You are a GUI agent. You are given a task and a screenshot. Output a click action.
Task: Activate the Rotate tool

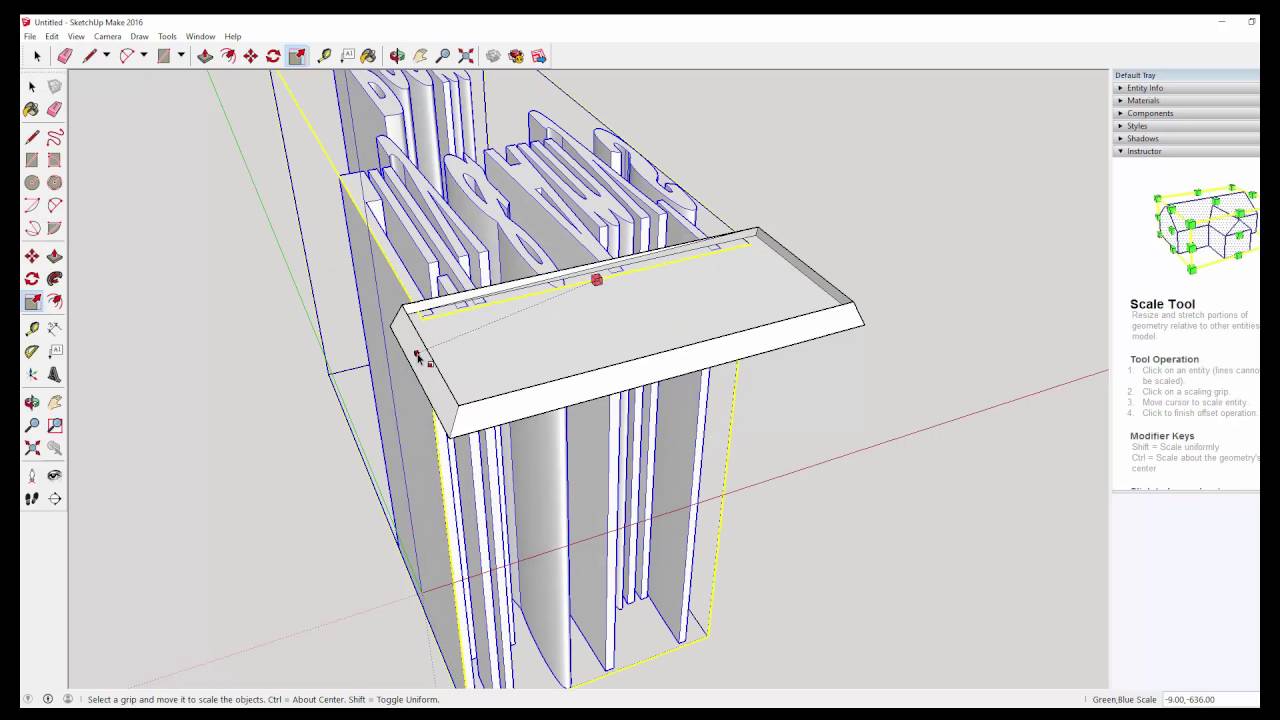tap(273, 56)
